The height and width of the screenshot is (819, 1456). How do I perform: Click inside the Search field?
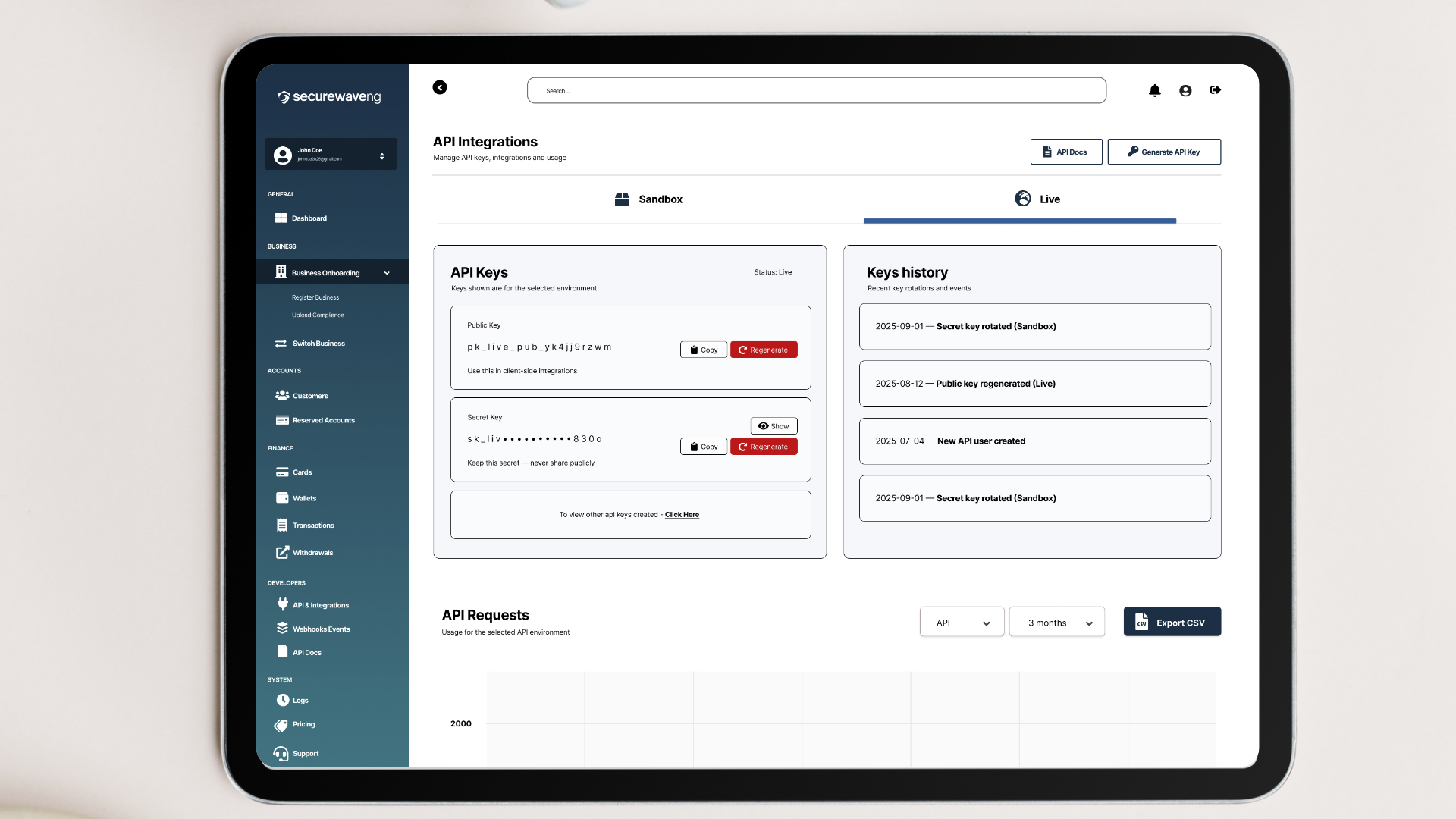816,91
